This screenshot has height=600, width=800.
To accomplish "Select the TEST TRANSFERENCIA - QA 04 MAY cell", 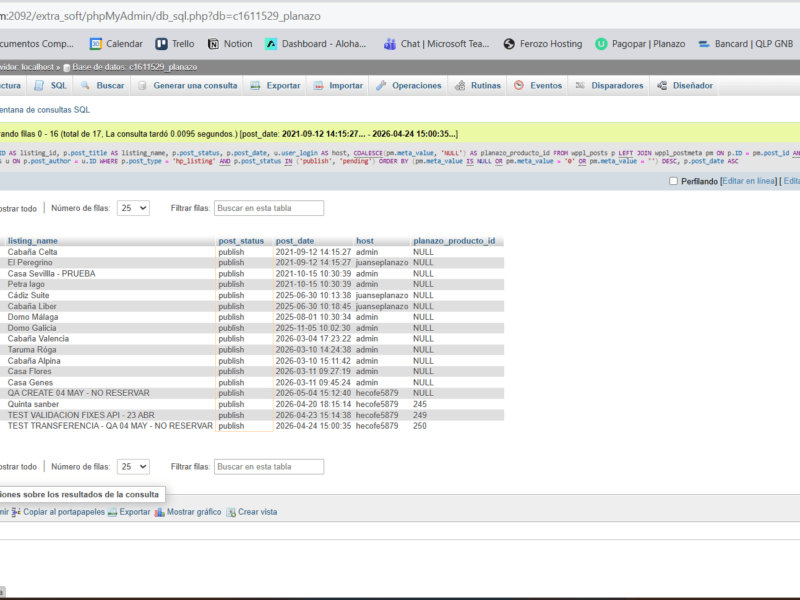I will coord(111,426).
